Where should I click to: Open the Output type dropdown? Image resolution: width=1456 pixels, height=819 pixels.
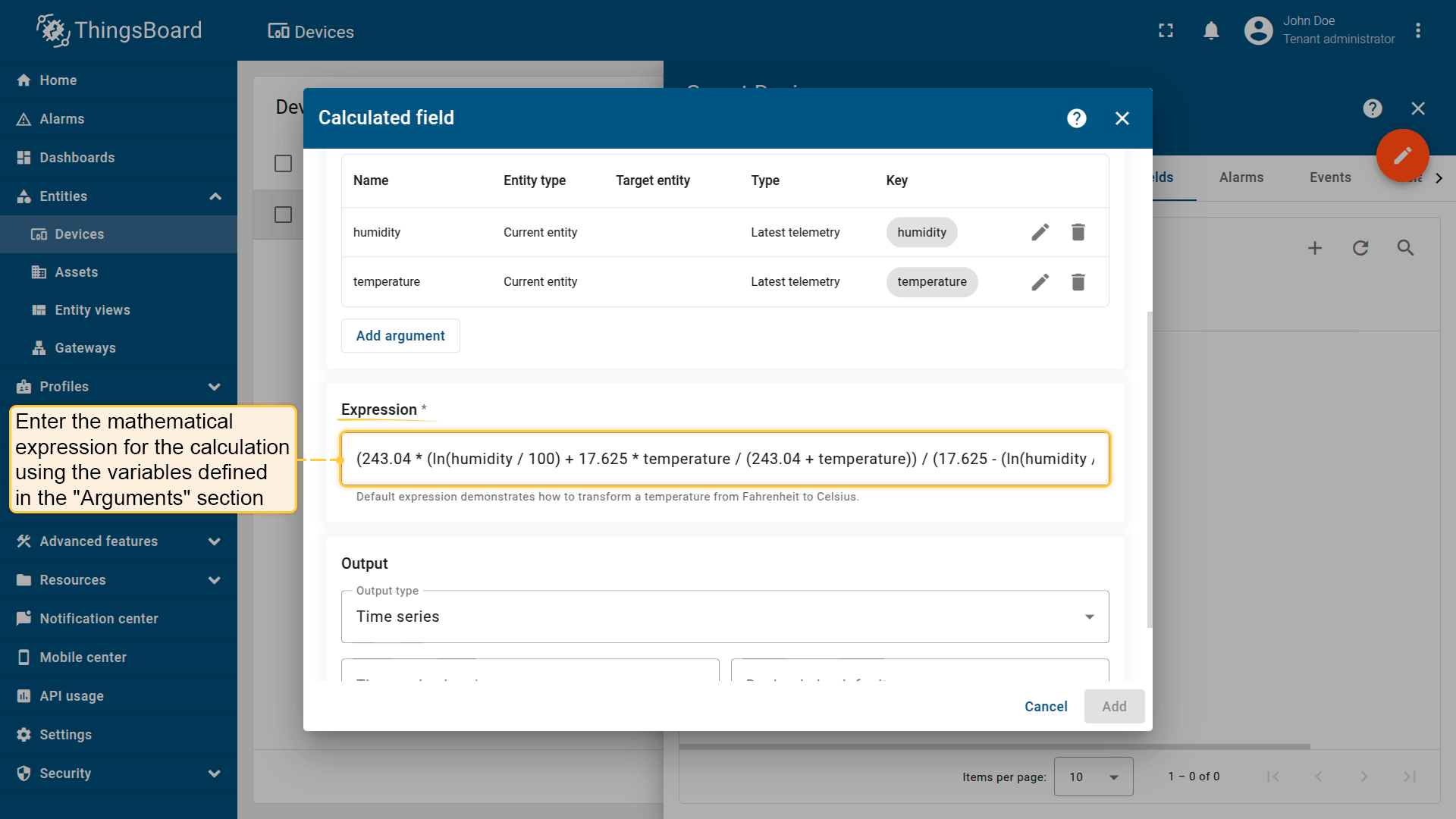click(724, 617)
